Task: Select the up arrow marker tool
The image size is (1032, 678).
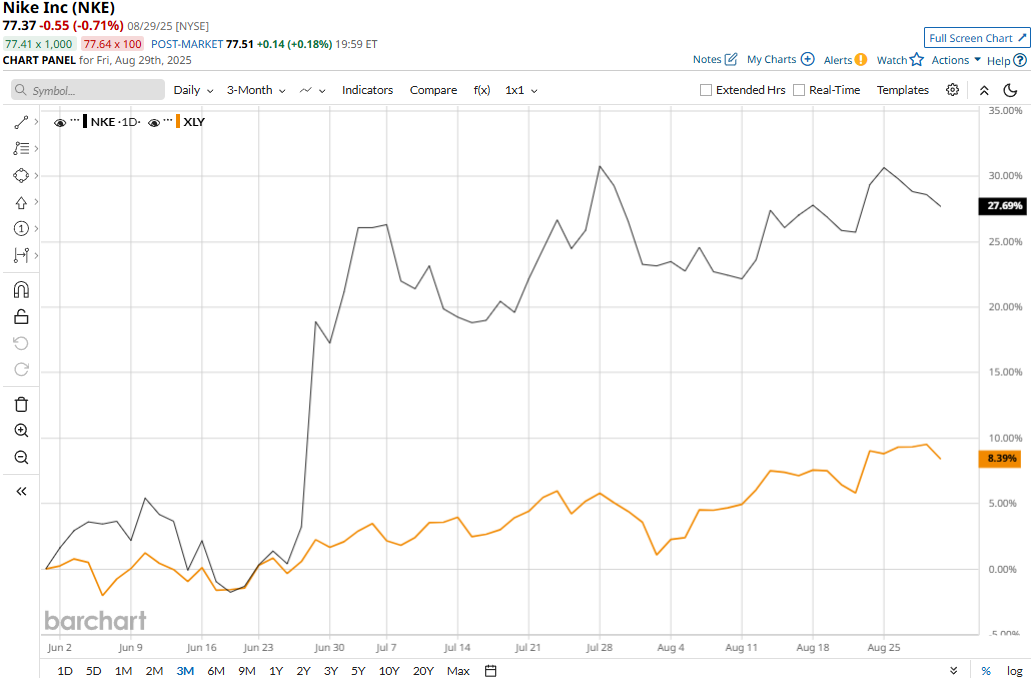Action: [21, 202]
